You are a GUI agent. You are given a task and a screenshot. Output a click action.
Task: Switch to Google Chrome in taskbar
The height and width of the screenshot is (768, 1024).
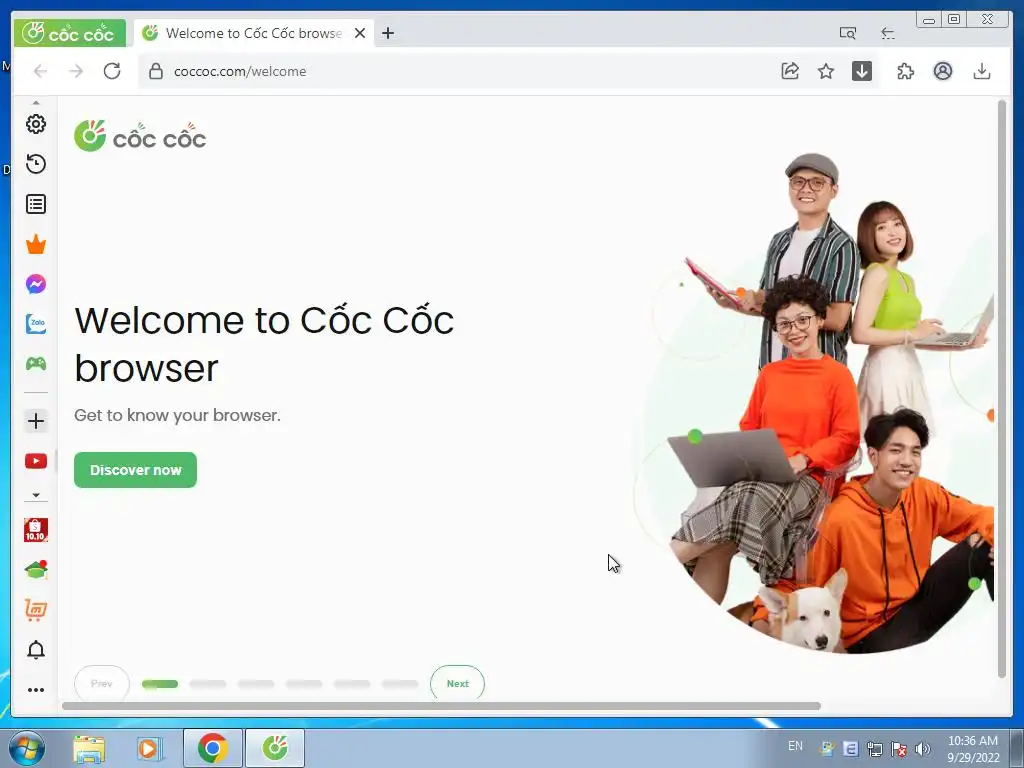212,748
